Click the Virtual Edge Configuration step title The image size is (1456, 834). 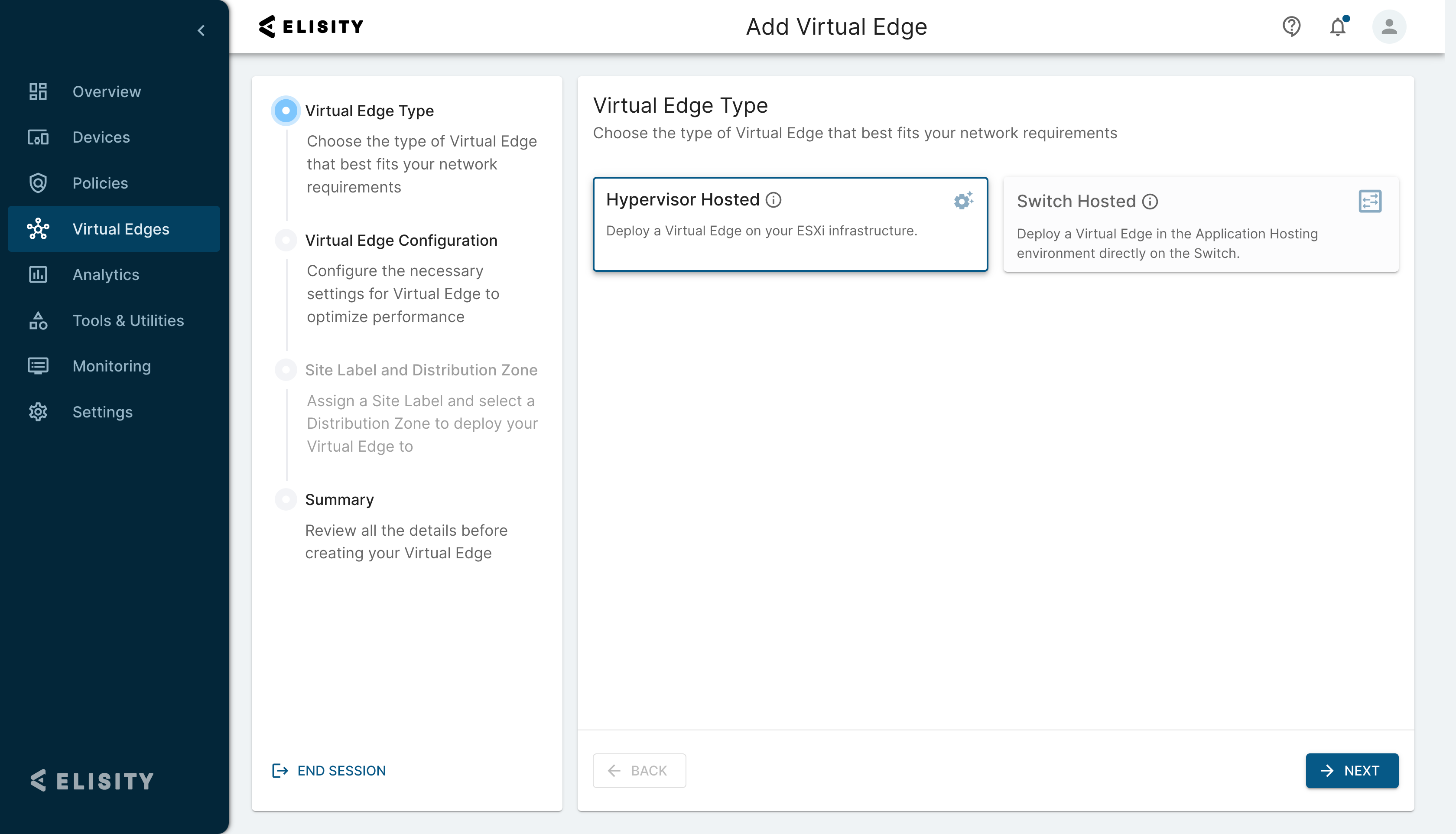(401, 240)
